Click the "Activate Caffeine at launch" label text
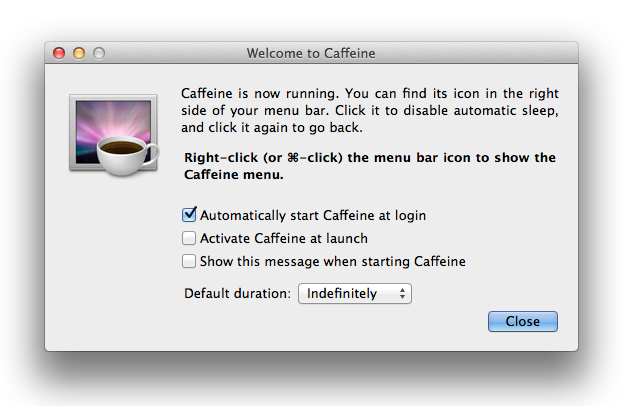This screenshot has width=623, height=406. (284, 238)
